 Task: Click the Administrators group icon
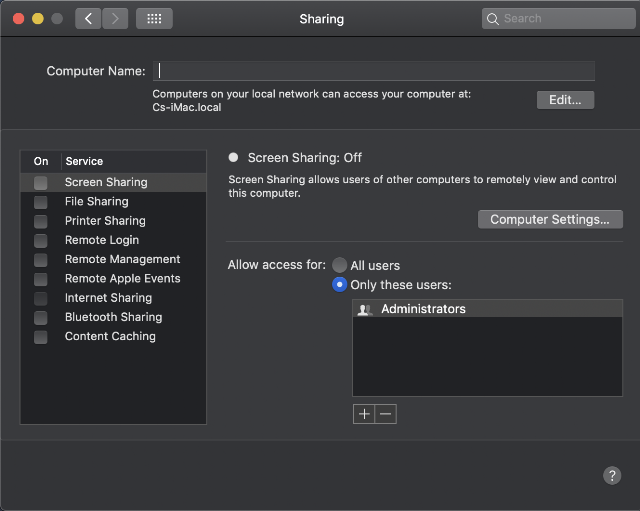364,310
